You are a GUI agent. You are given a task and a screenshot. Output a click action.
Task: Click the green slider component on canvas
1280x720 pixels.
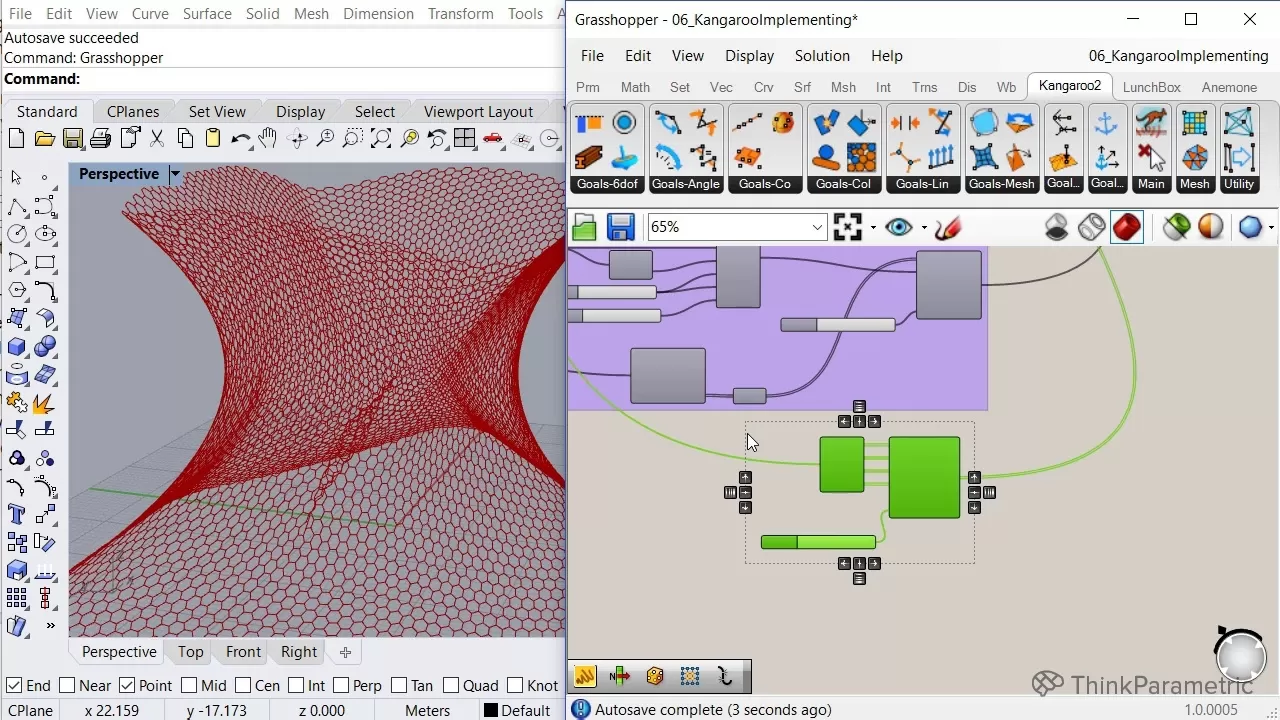pyautogui.click(x=818, y=542)
